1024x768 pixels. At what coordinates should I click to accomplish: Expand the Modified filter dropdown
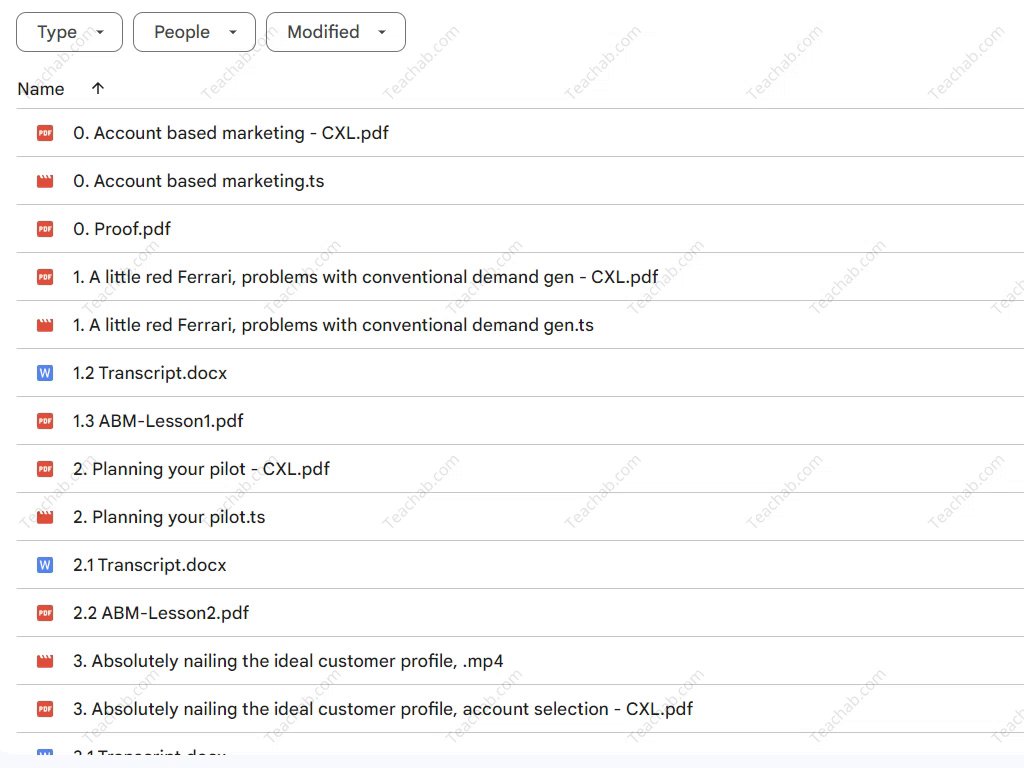point(335,32)
